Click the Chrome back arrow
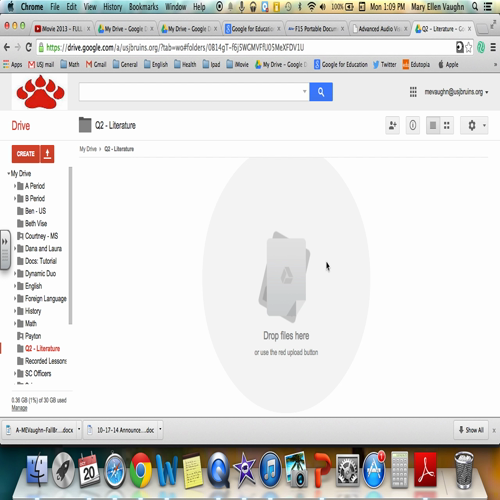 coord(7,47)
